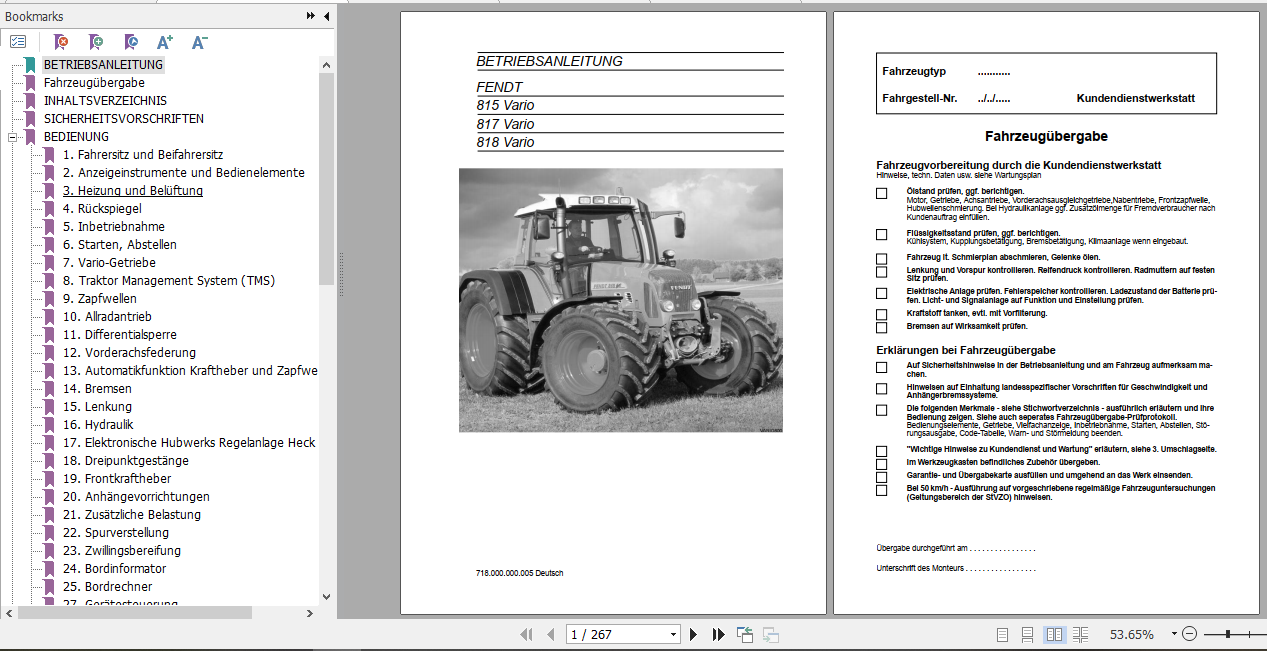Open bookmark 20. Anhängevorrichtungen
This screenshot has width=1267, height=651.
tap(136, 497)
